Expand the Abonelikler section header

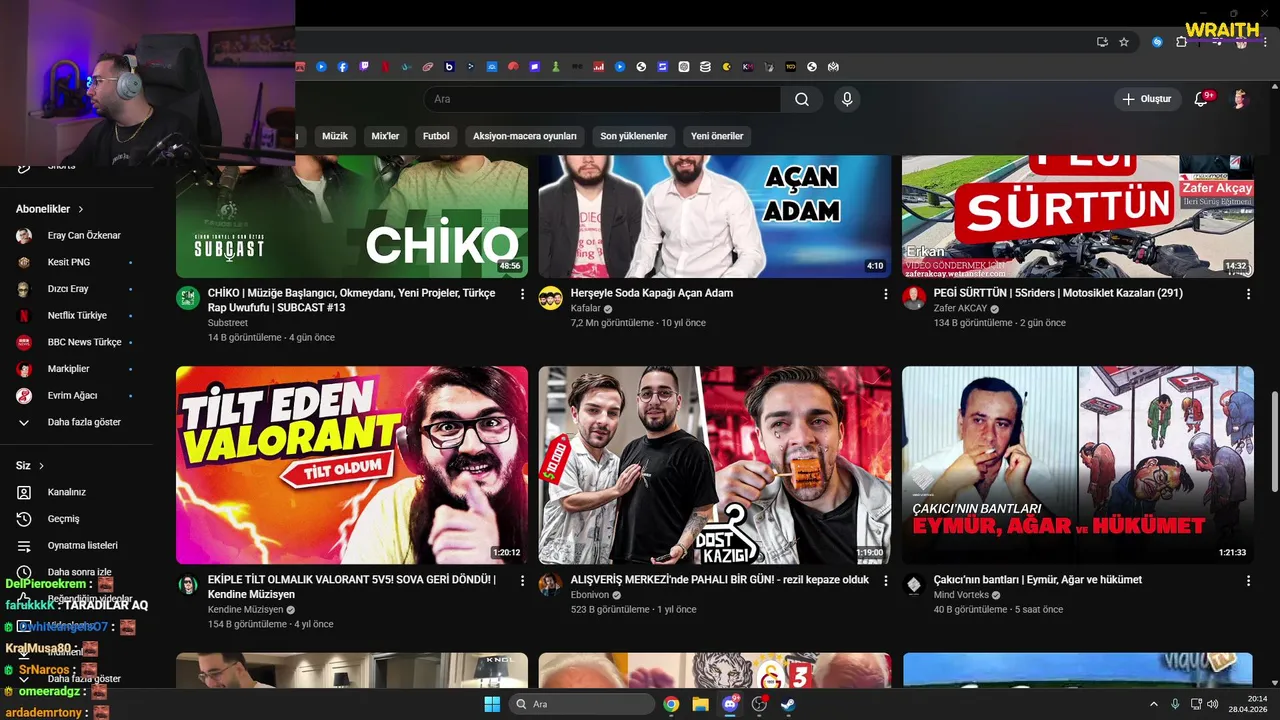pos(50,209)
